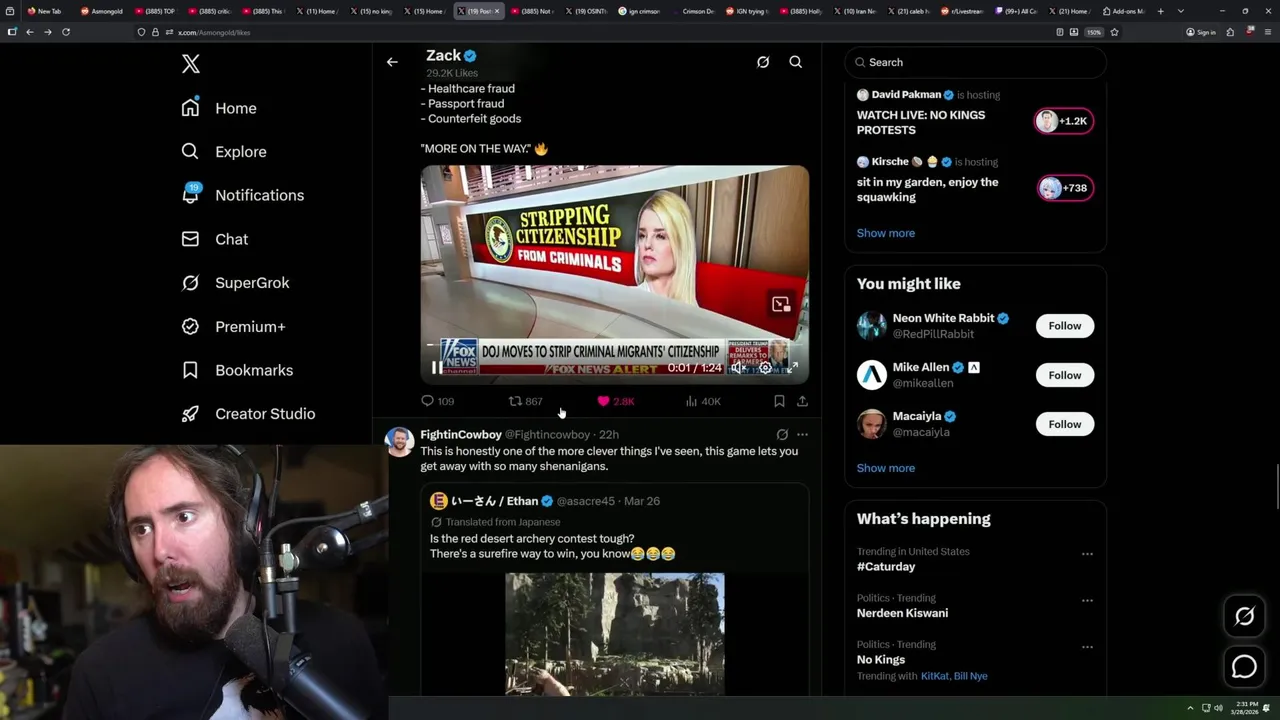Unlike the post with 2.8K likes
The height and width of the screenshot is (720, 1280).
pyautogui.click(x=615, y=401)
